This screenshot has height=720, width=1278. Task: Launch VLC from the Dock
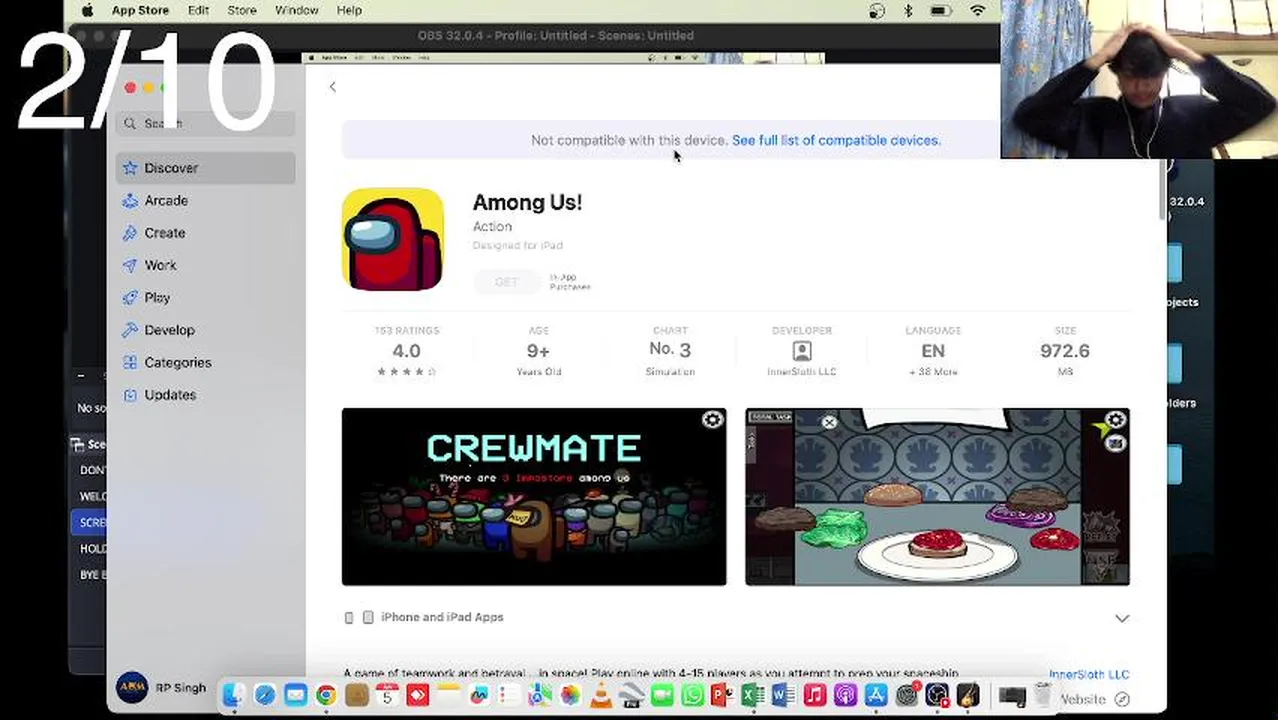click(x=600, y=695)
